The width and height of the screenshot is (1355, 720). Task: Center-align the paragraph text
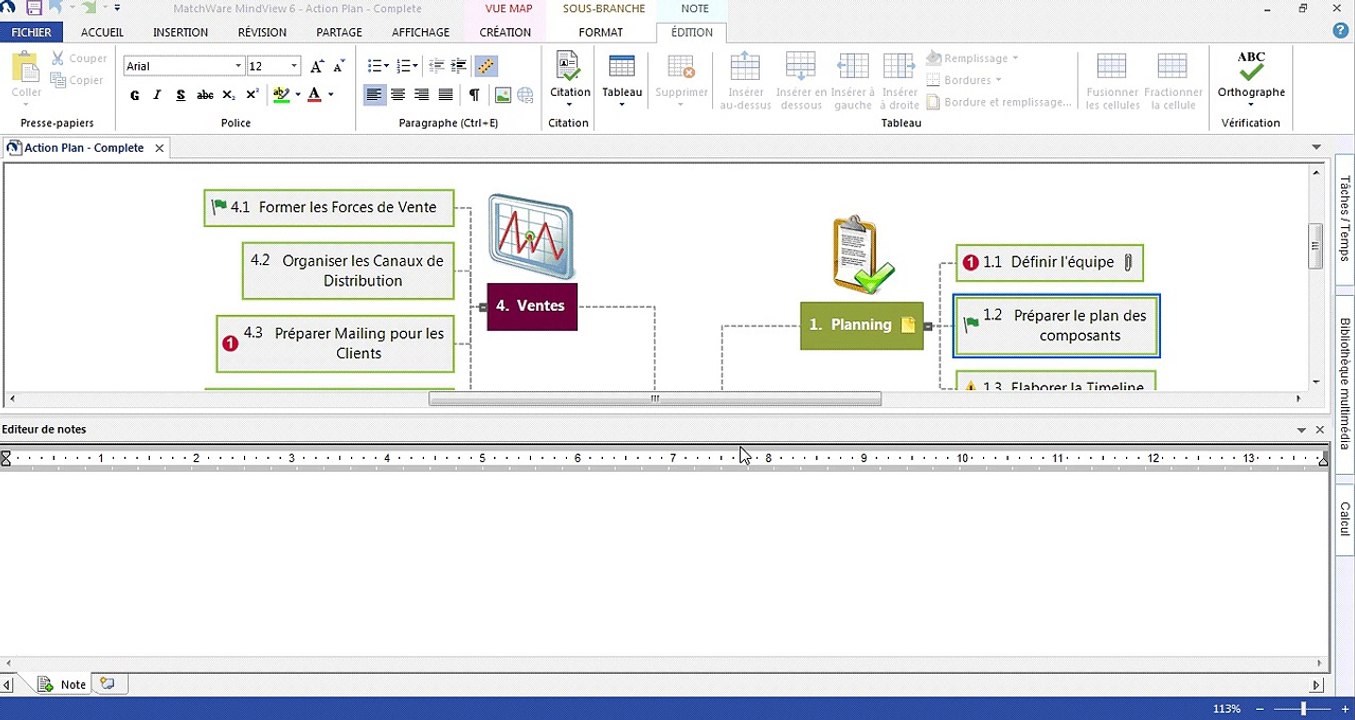tap(398, 95)
